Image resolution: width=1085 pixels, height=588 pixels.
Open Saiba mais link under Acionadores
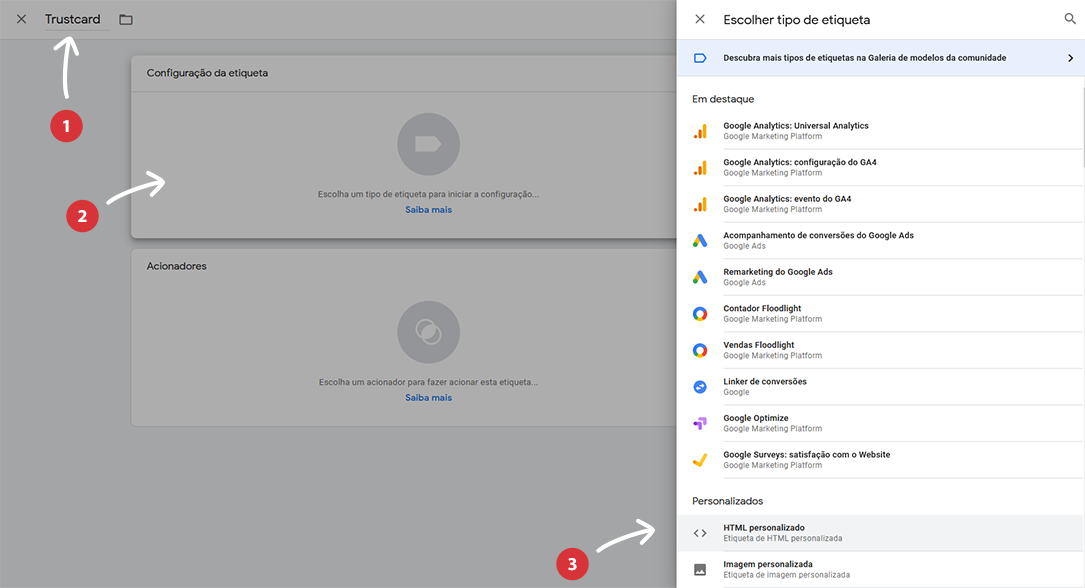pos(428,398)
